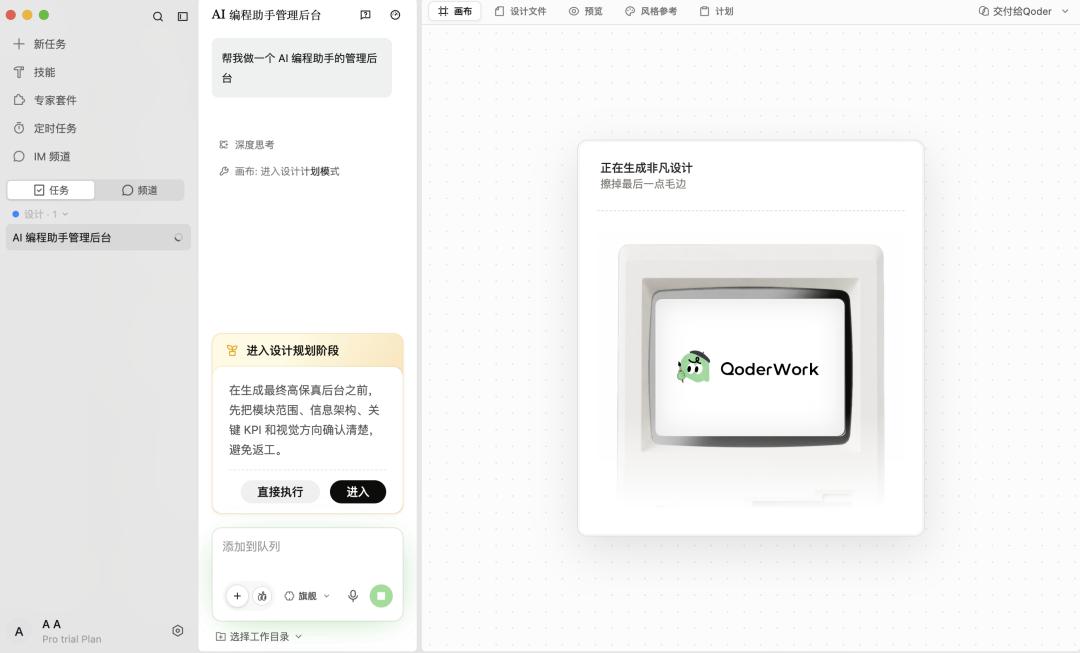The width and height of the screenshot is (1080, 653).
Task: Expand the 画布: 进入设计计划模式 step
Action: [279, 172]
